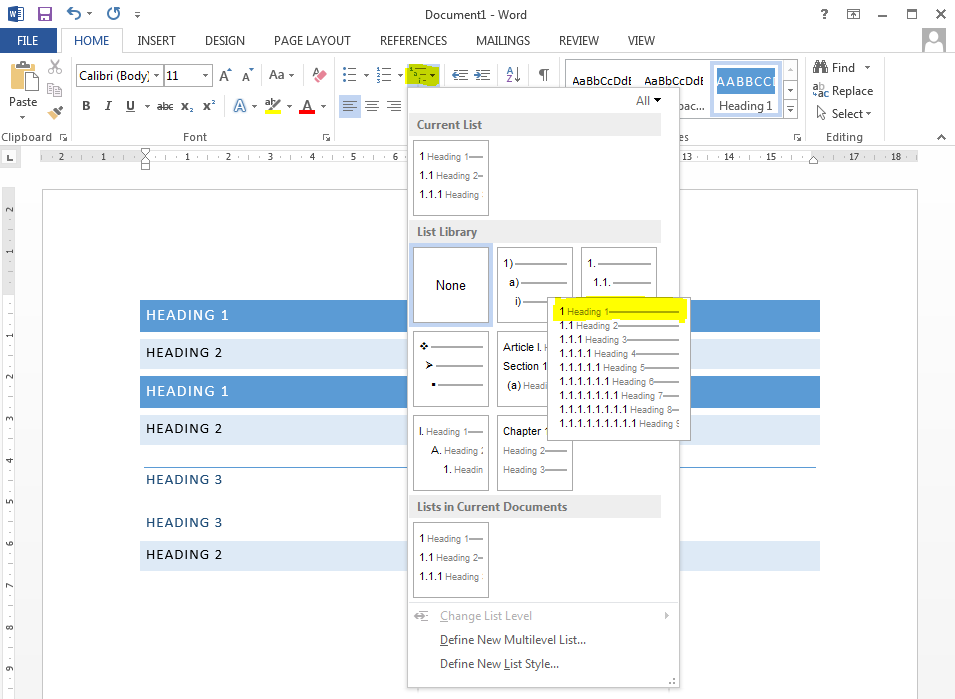Switch to the MAILINGS ribbon tab
955x699 pixels.
coord(502,41)
